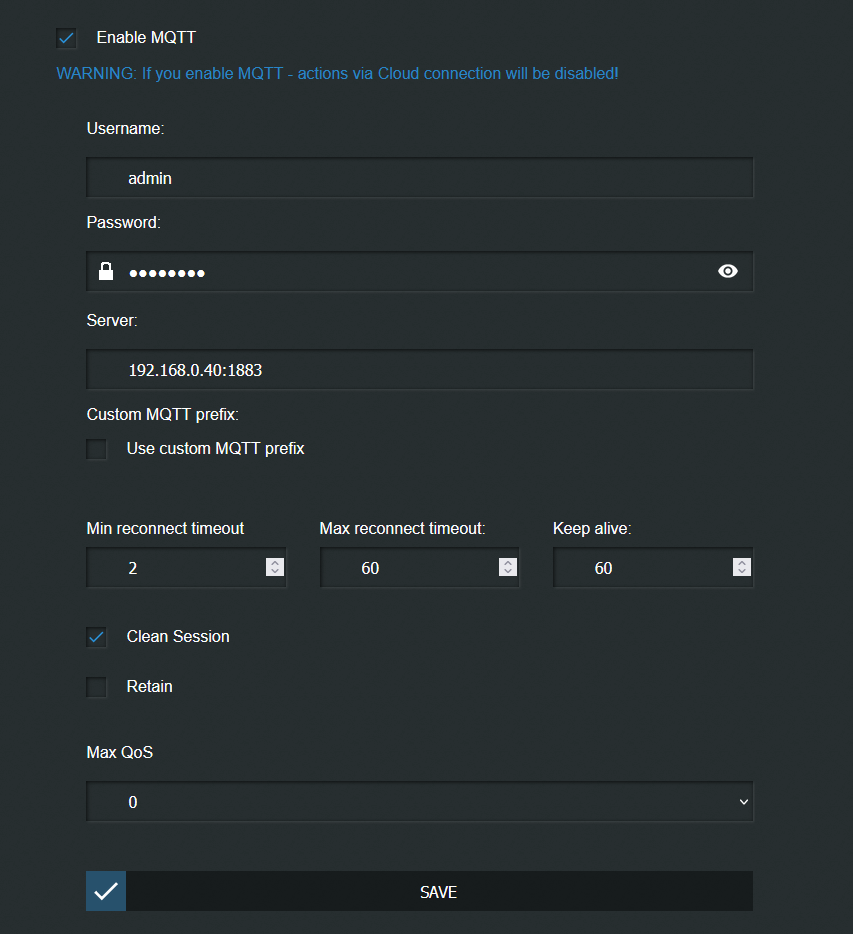Open the Max QoS dropdown

pyautogui.click(x=419, y=802)
